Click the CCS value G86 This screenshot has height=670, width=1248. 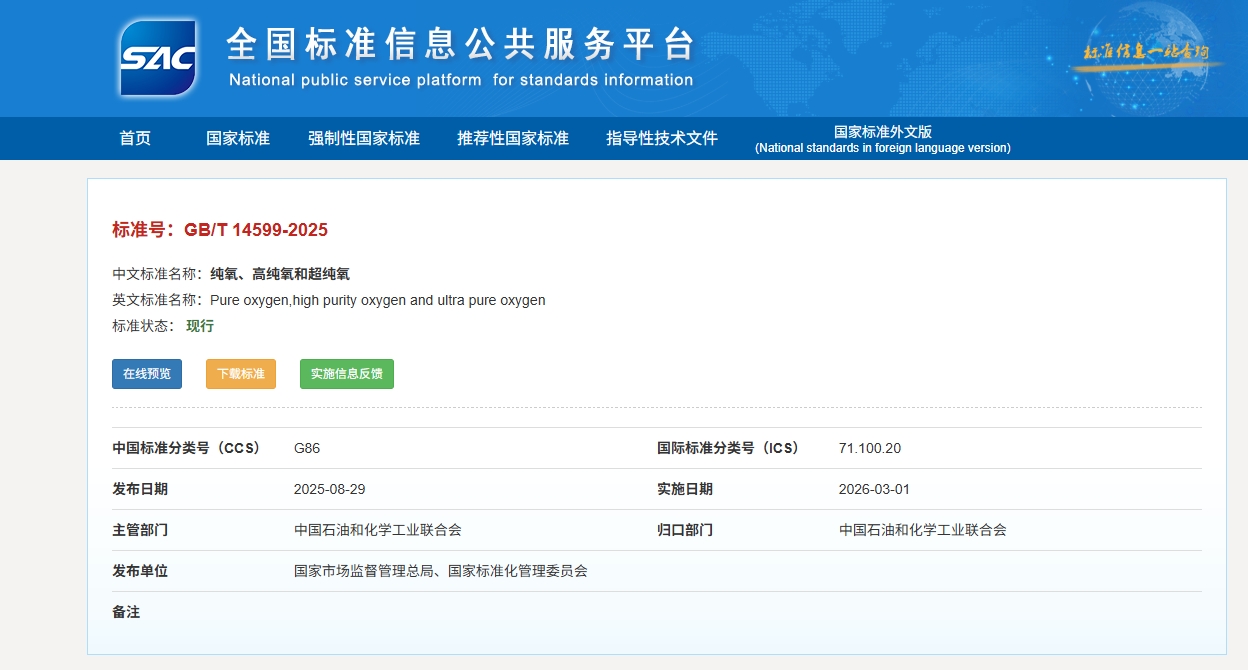(x=307, y=448)
